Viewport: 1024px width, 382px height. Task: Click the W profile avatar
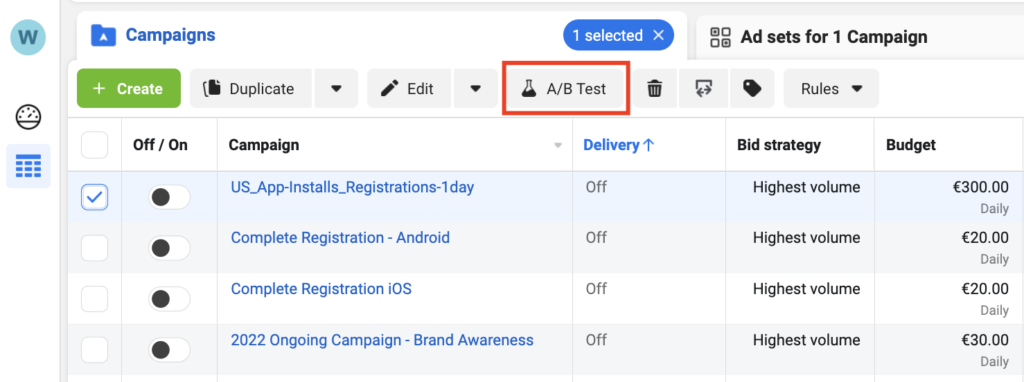click(x=28, y=37)
